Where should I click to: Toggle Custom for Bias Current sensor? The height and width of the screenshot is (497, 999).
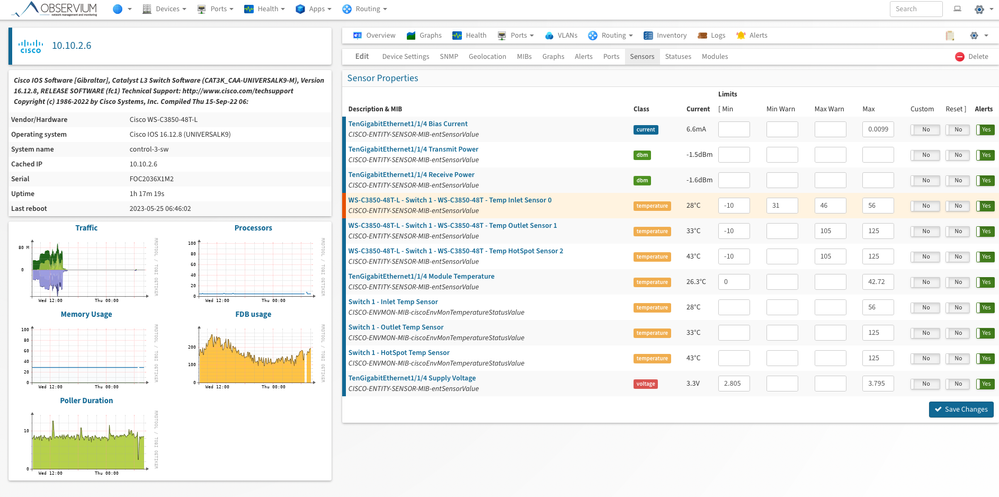coord(925,129)
